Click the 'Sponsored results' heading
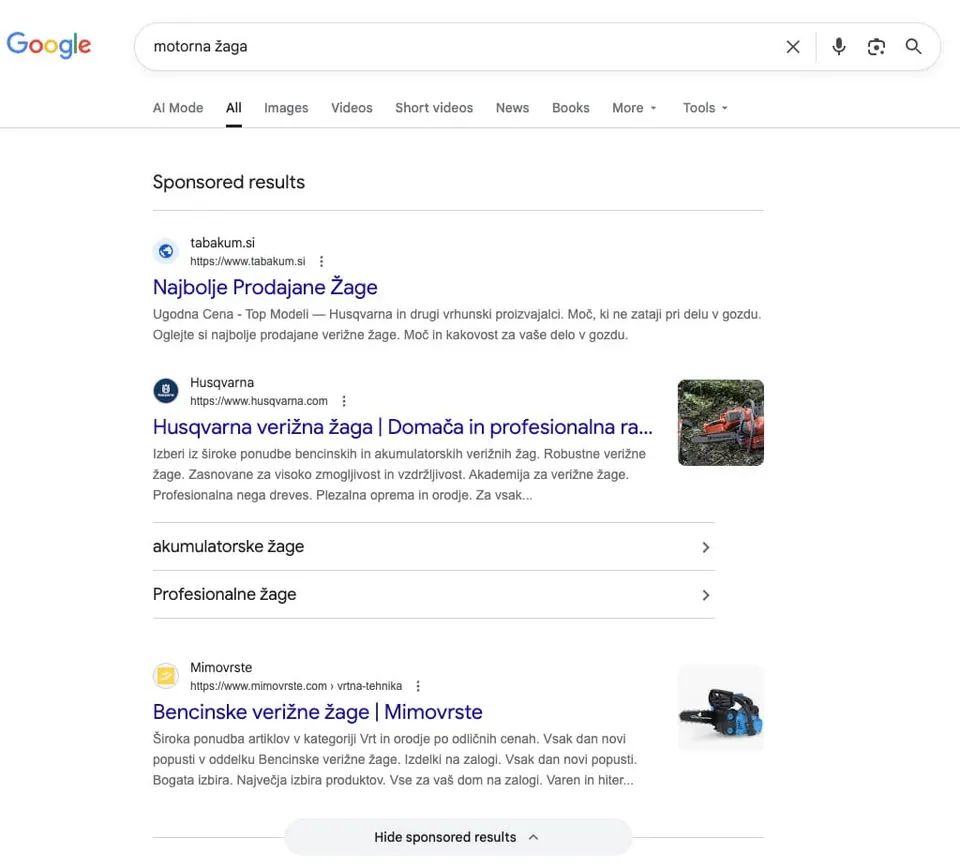Image resolution: width=960 pixels, height=867 pixels. [229, 182]
